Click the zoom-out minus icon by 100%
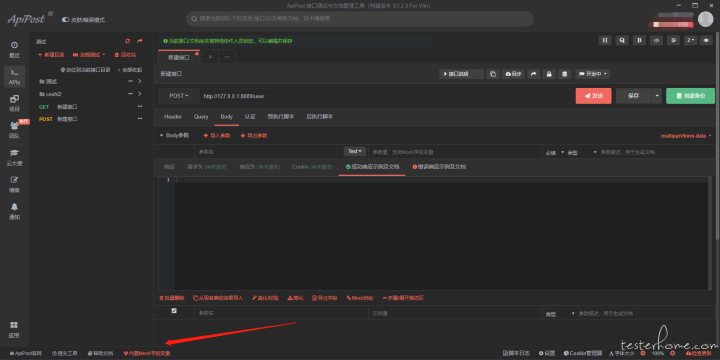 pos(642,354)
